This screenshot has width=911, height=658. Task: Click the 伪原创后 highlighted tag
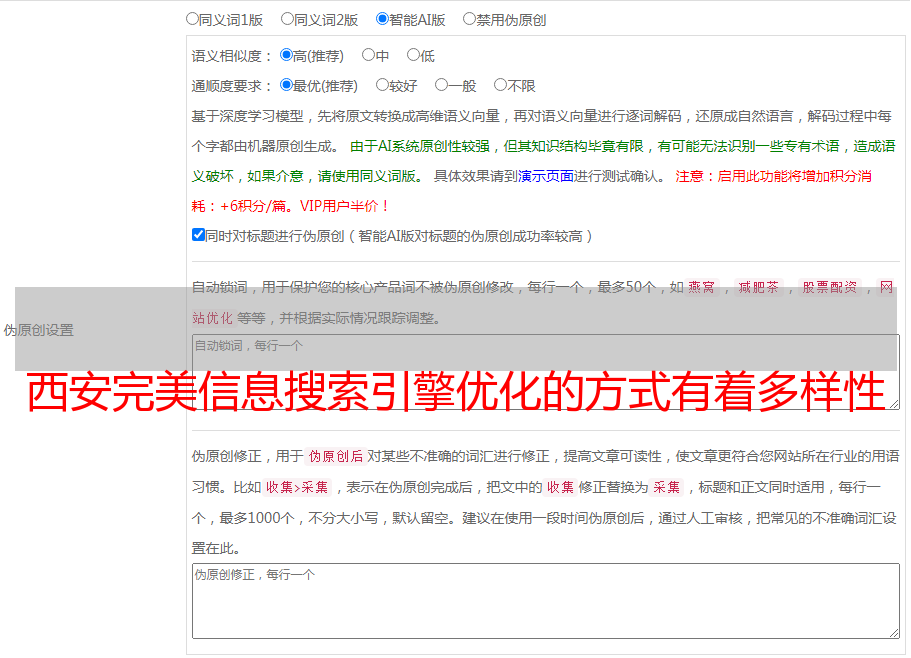click(336, 456)
